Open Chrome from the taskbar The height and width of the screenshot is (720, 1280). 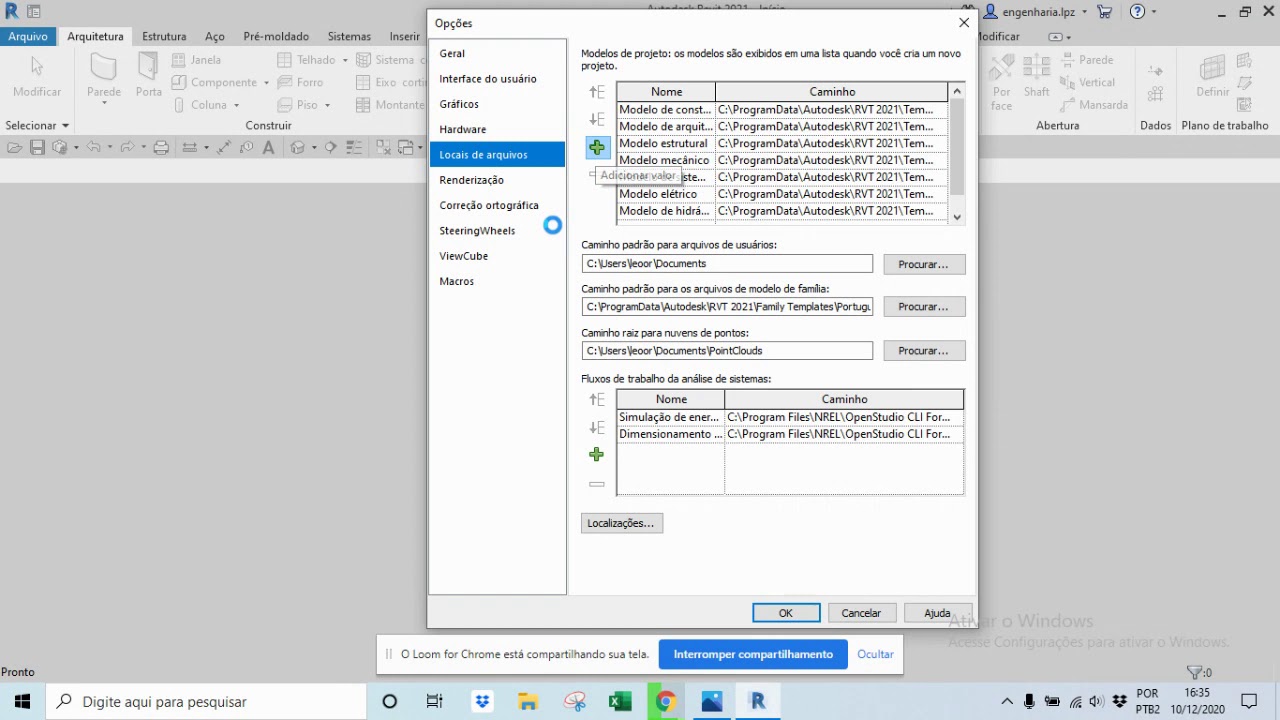[665, 702]
